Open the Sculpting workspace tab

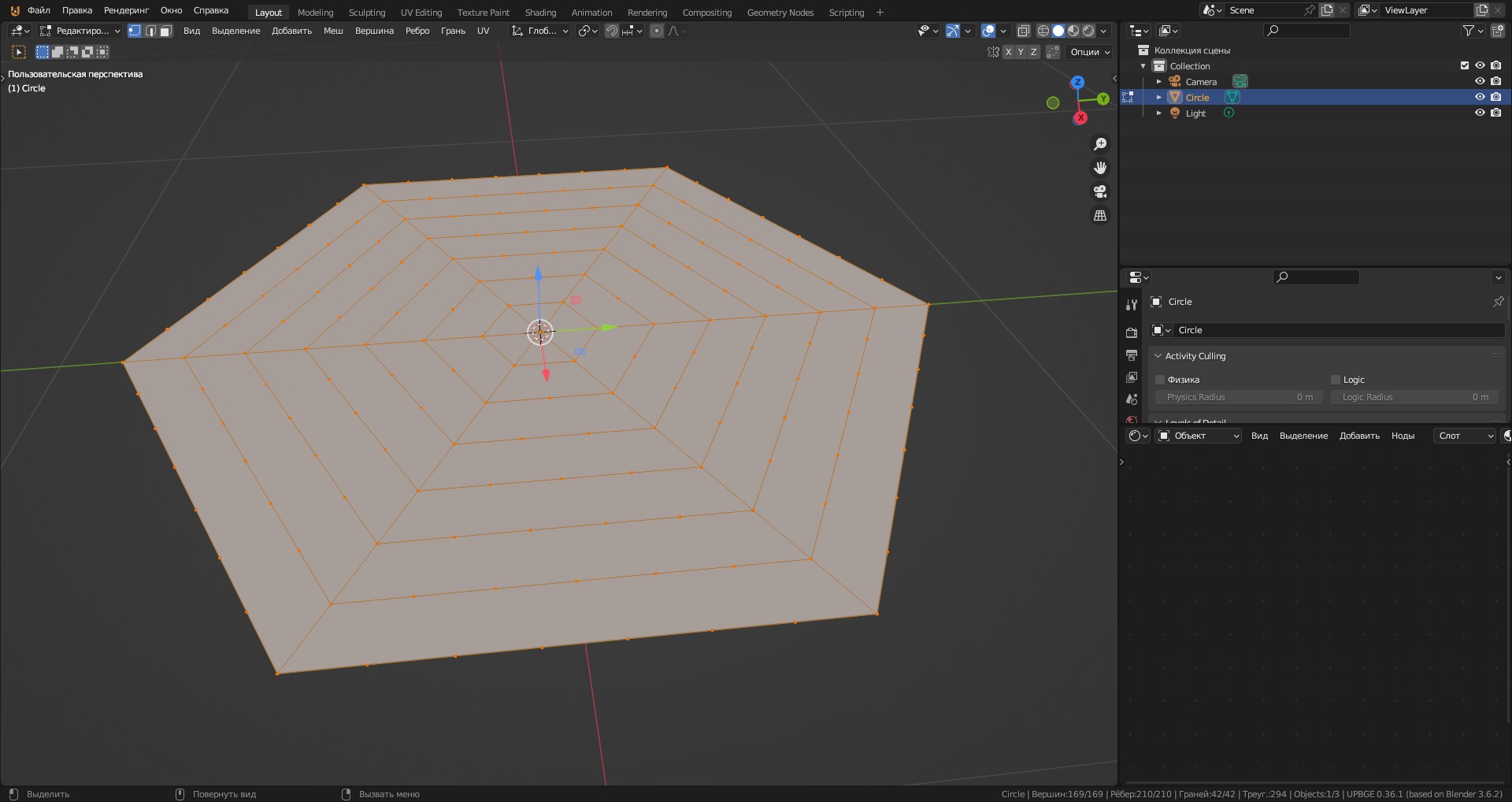[366, 13]
